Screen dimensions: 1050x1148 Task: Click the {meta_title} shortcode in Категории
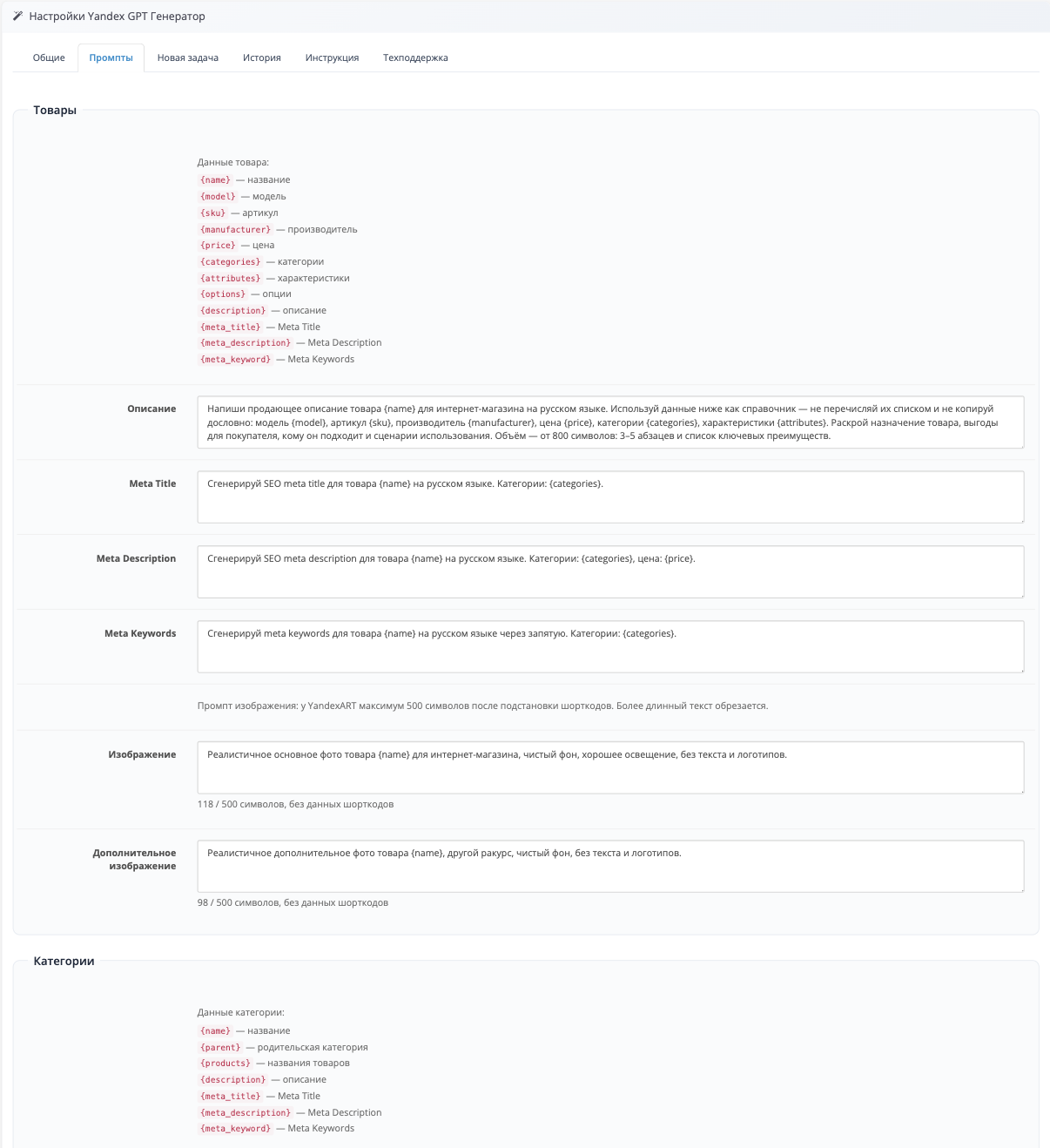(x=230, y=1097)
